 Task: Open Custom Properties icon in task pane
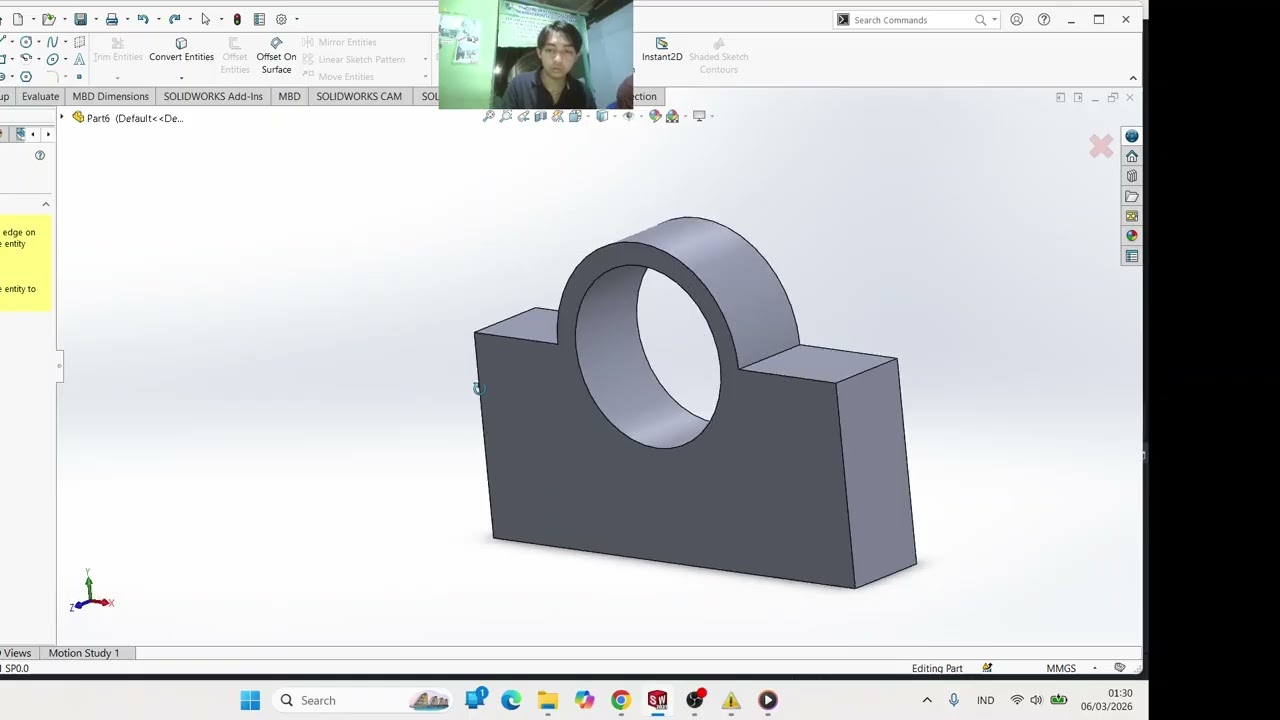coord(1132,256)
